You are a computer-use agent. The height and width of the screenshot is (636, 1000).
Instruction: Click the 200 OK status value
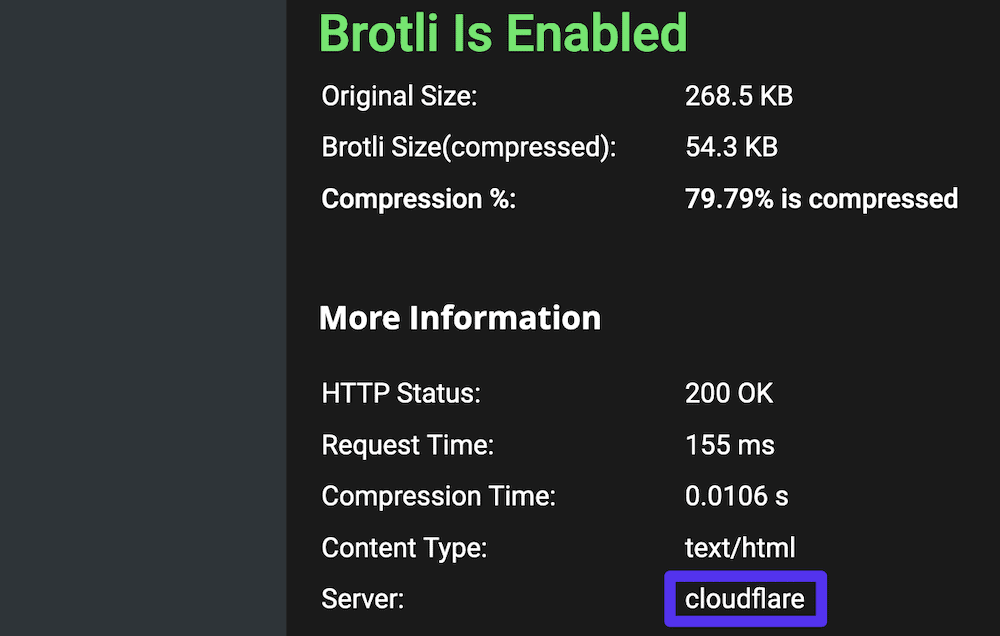click(729, 393)
